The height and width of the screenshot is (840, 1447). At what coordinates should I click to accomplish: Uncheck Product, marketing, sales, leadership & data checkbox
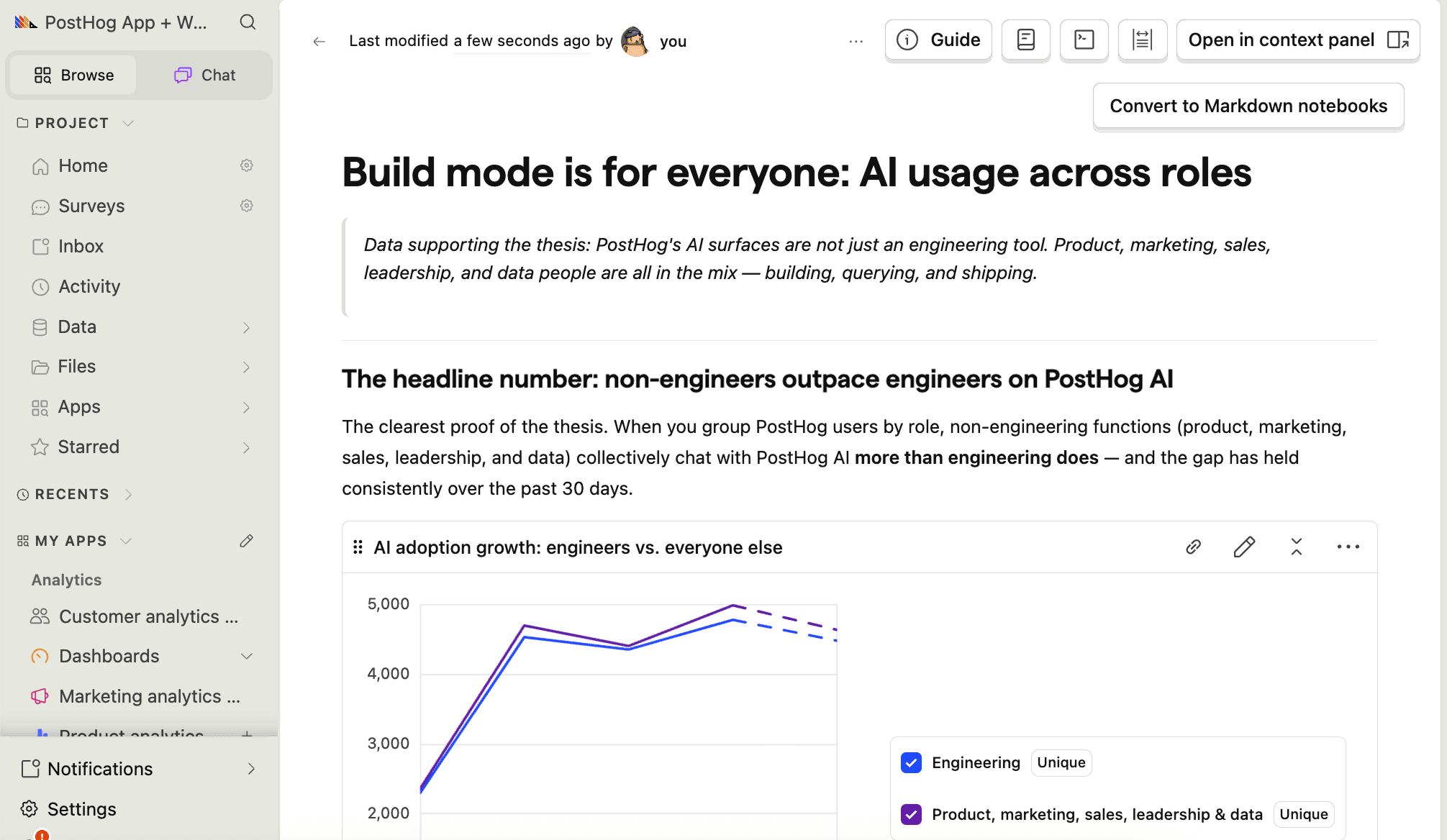point(912,814)
